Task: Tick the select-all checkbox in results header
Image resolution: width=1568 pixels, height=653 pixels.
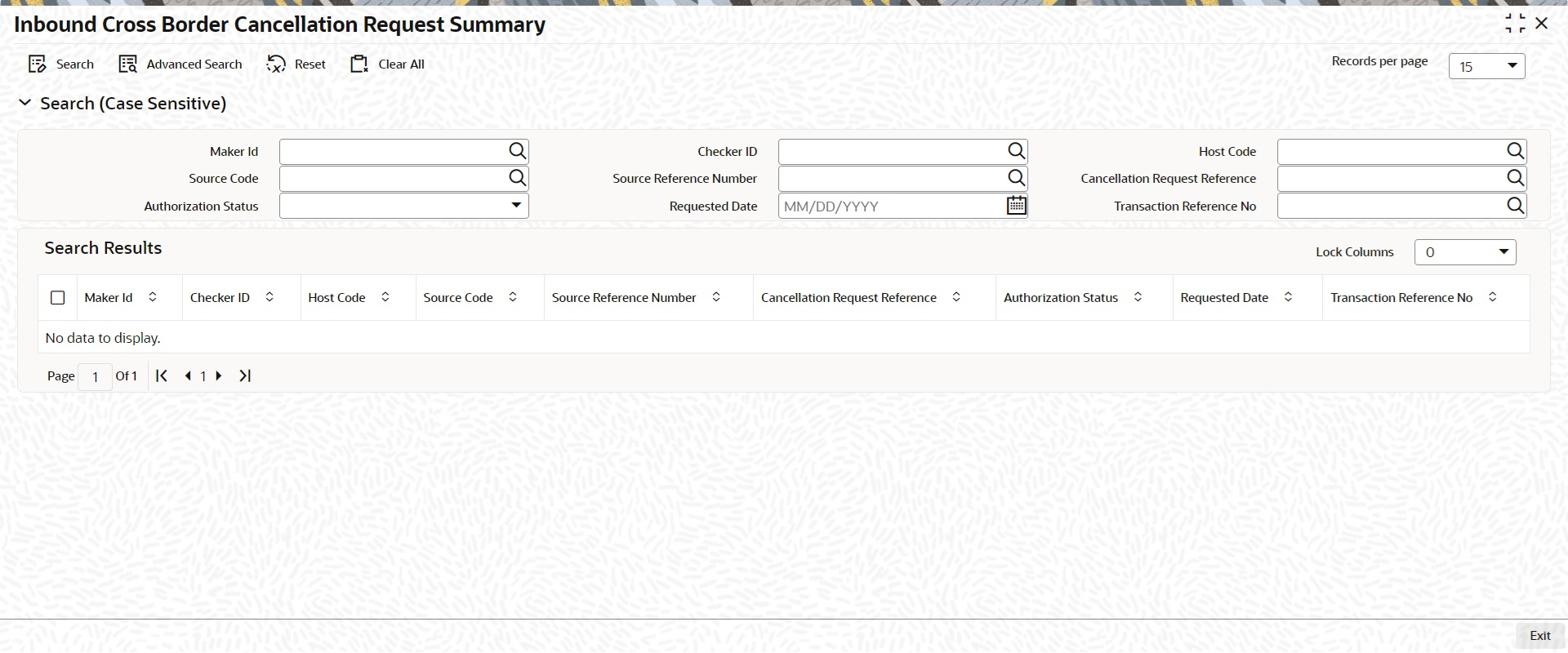Action: point(58,298)
